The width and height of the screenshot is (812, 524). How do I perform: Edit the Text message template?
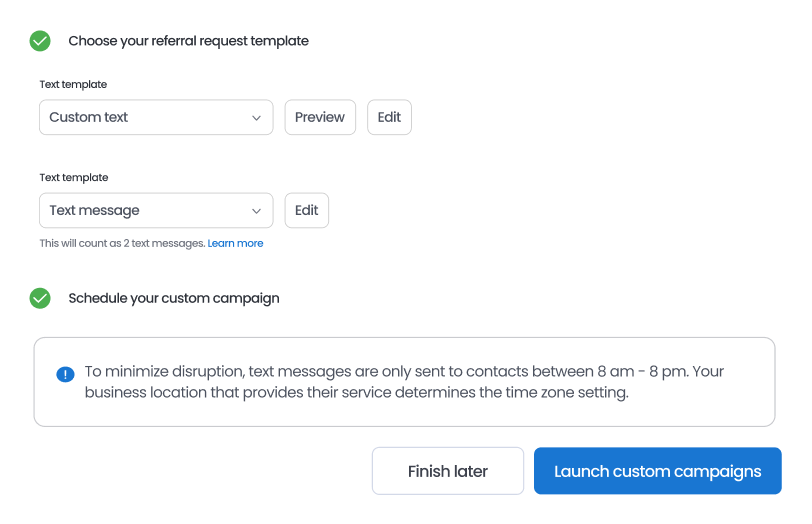(x=306, y=210)
